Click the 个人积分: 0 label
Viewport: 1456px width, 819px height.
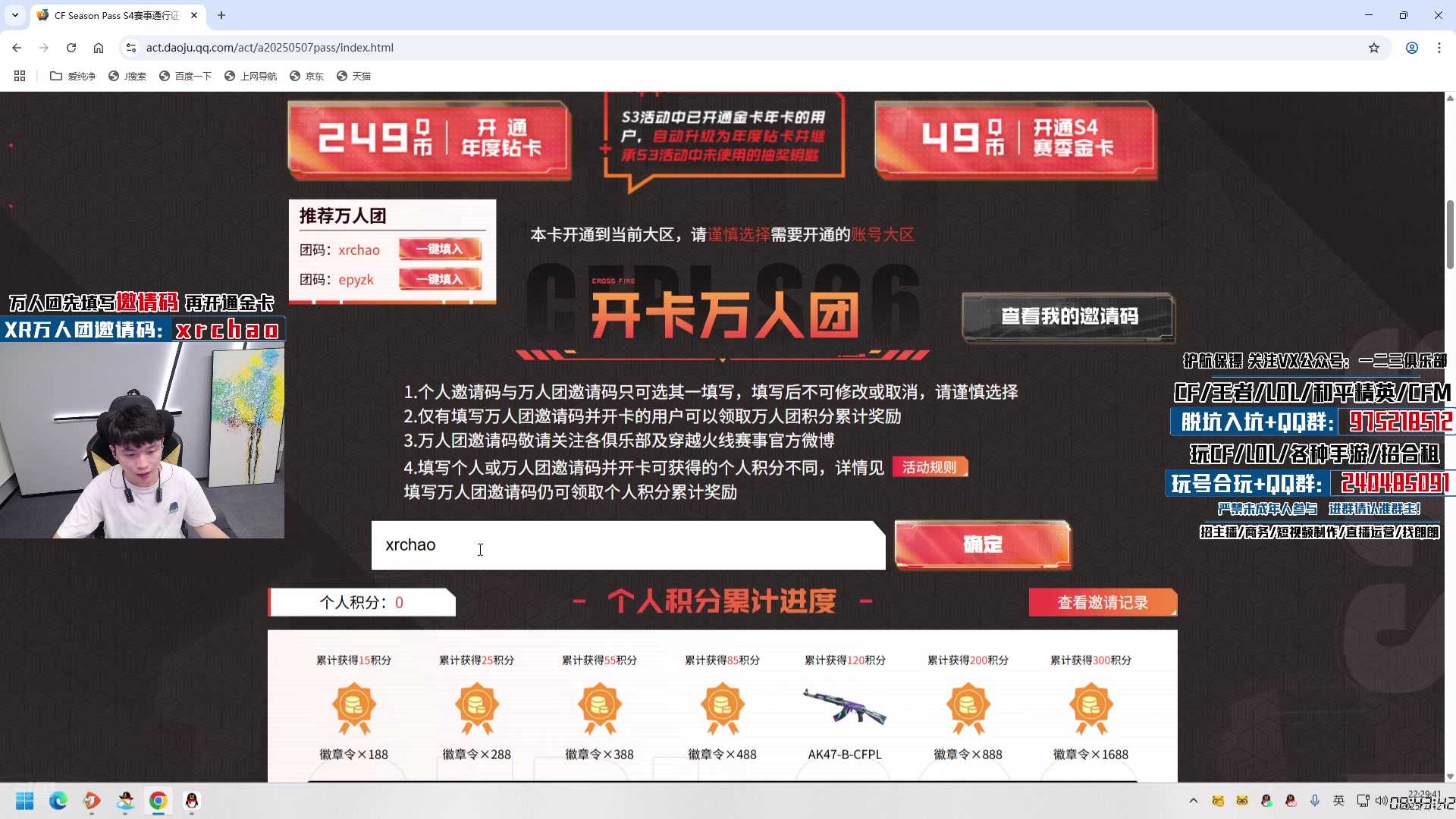(x=362, y=602)
